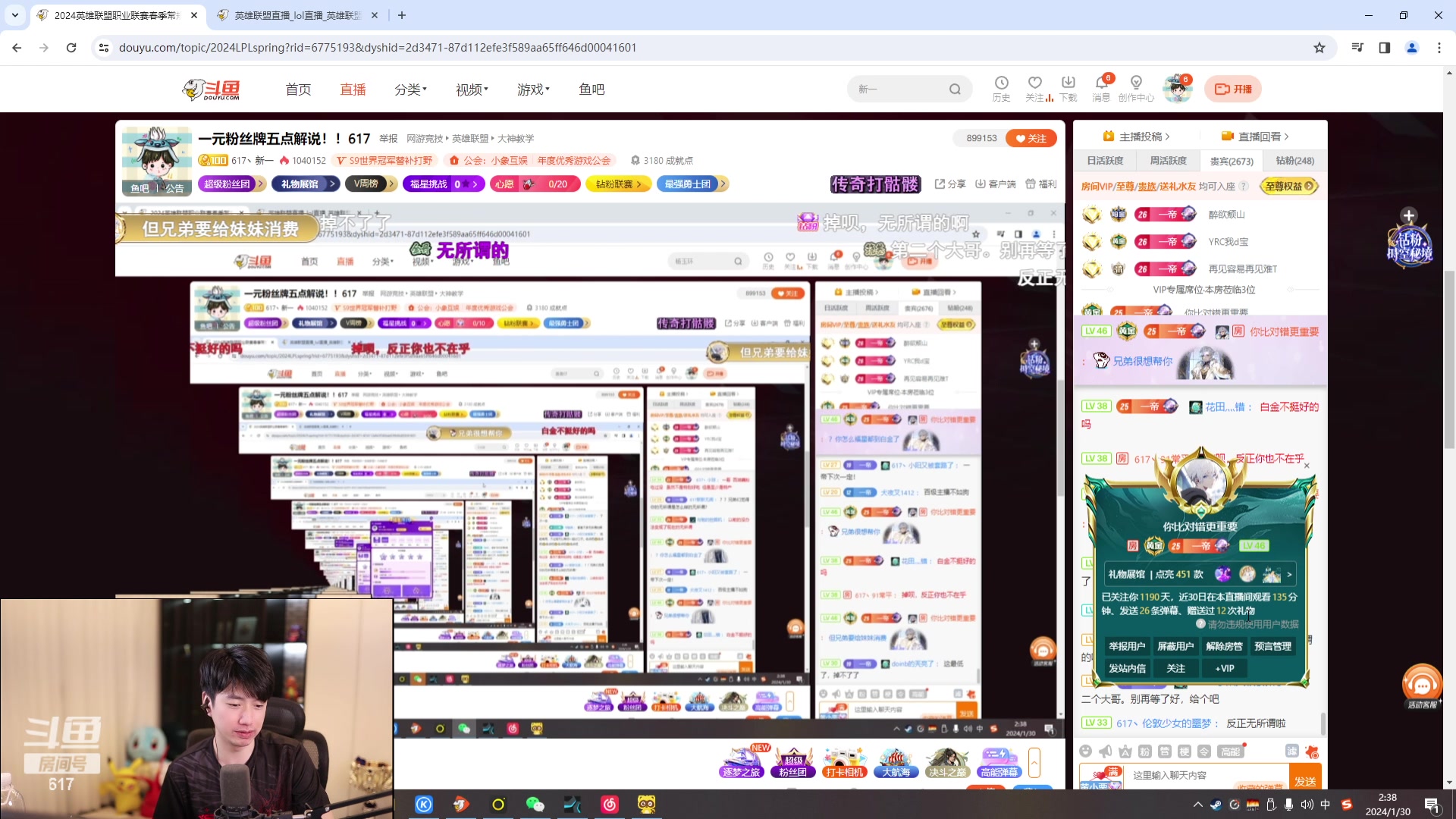Switch to the 英雄联盟直播 browser tab
The image size is (1456, 819).
297,15
